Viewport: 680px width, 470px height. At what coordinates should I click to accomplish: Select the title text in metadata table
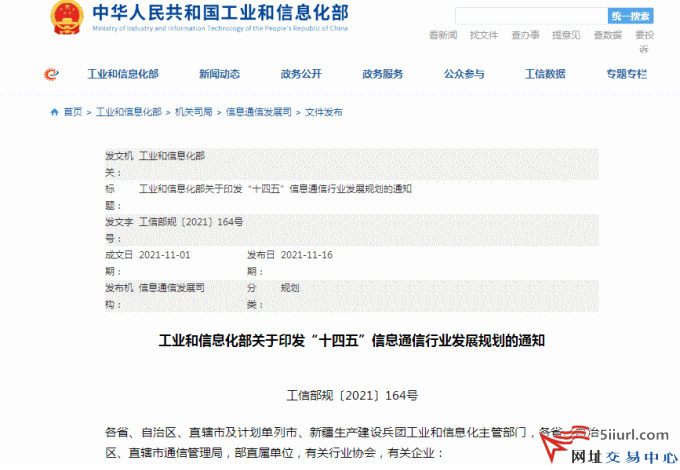pos(275,189)
